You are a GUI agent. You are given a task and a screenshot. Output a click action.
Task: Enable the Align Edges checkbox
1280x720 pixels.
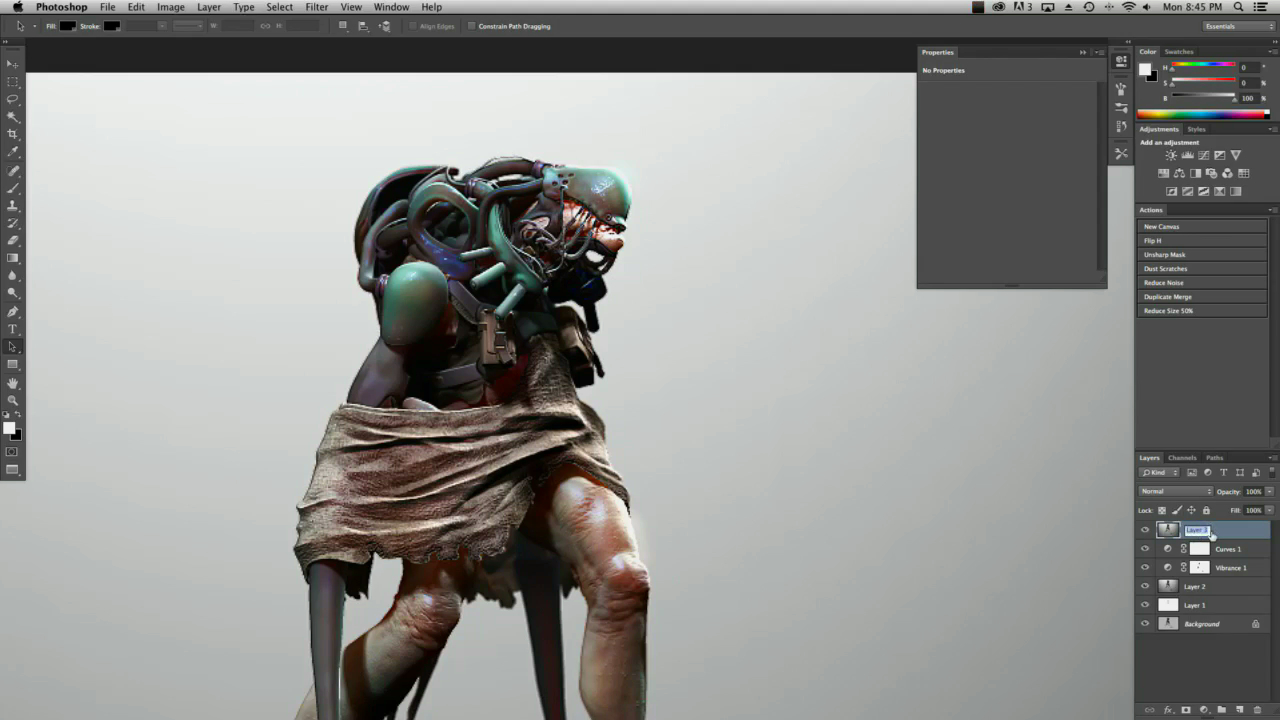tap(413, 26)
